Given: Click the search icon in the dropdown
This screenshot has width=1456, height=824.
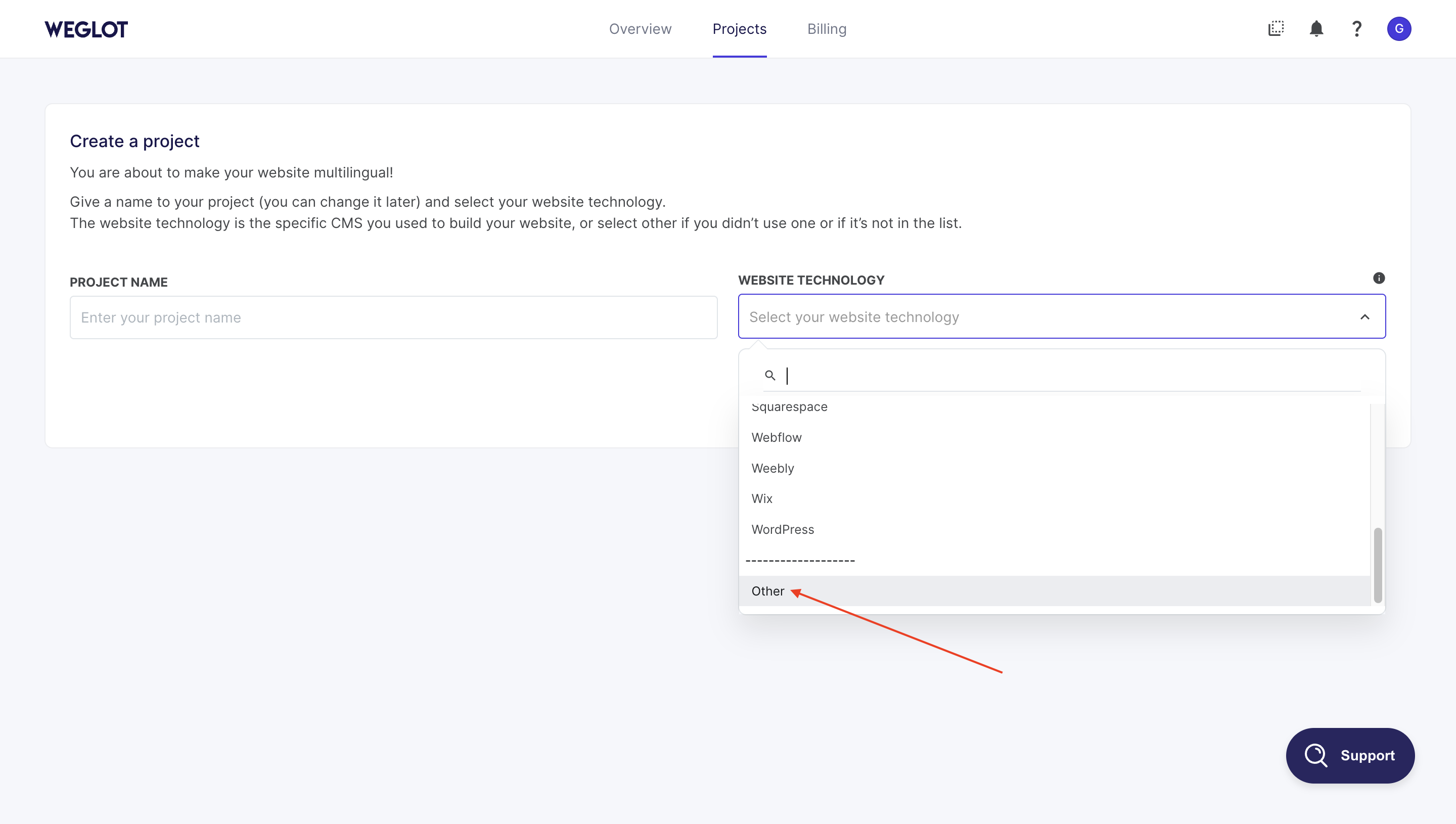Looking at the screenshot, I should 770,375.
